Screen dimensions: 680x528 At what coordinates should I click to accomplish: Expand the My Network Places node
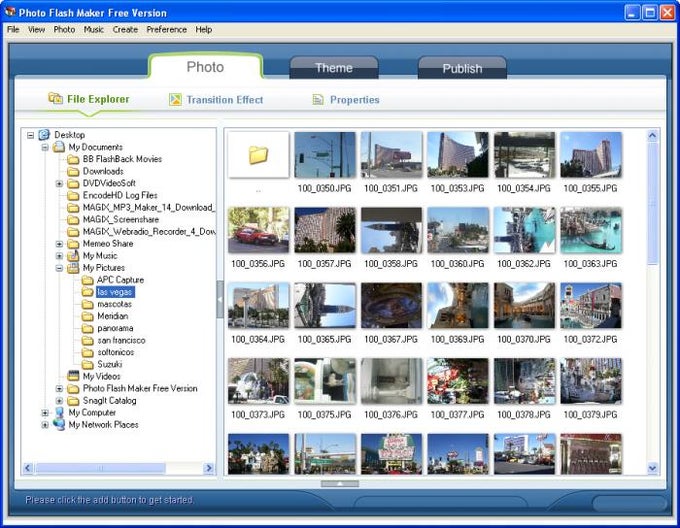[x=45, y=425]
